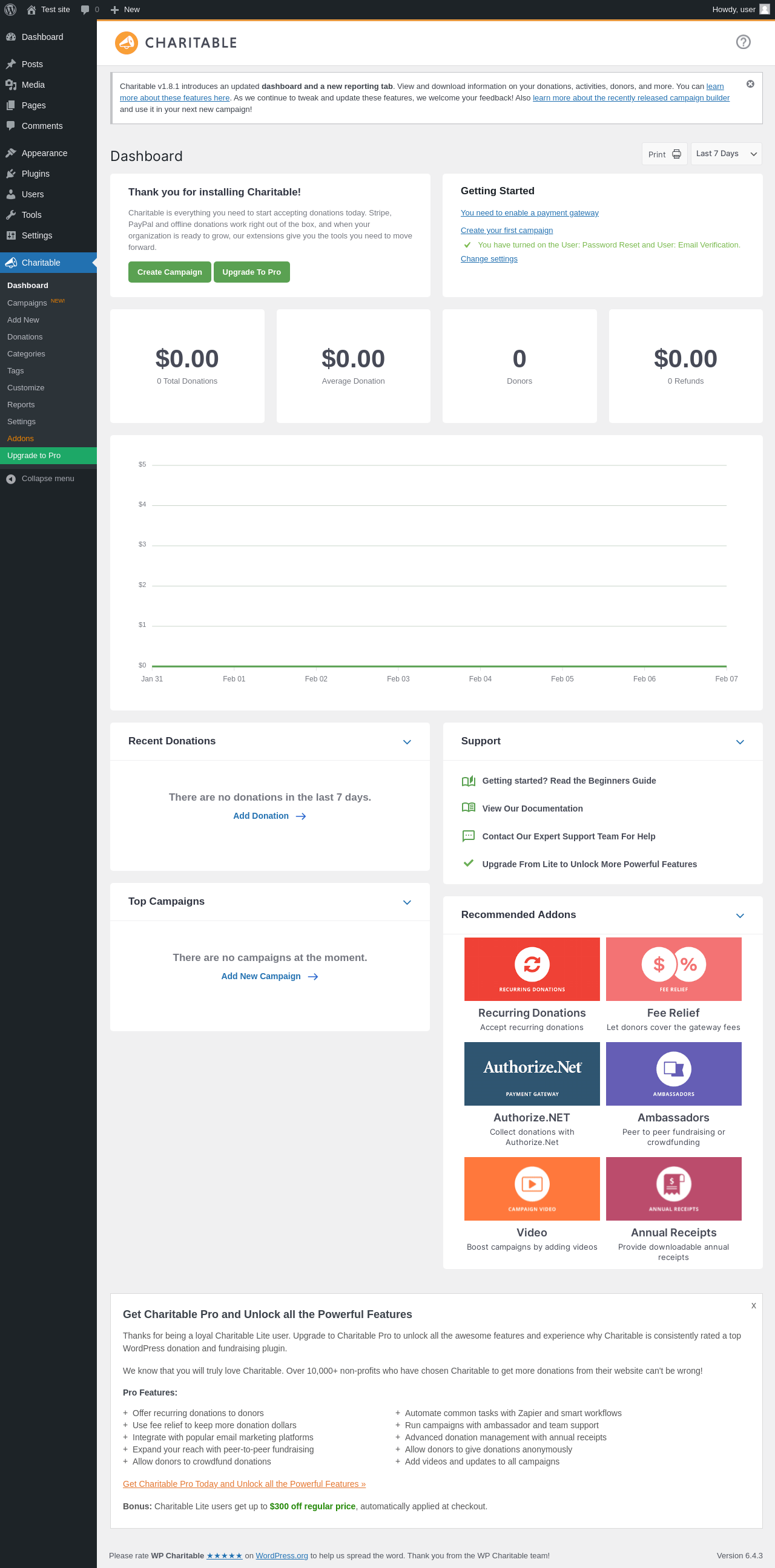Click the Change settings link
The height and width of the screenshot is (1568, 775).
(489, 259)
